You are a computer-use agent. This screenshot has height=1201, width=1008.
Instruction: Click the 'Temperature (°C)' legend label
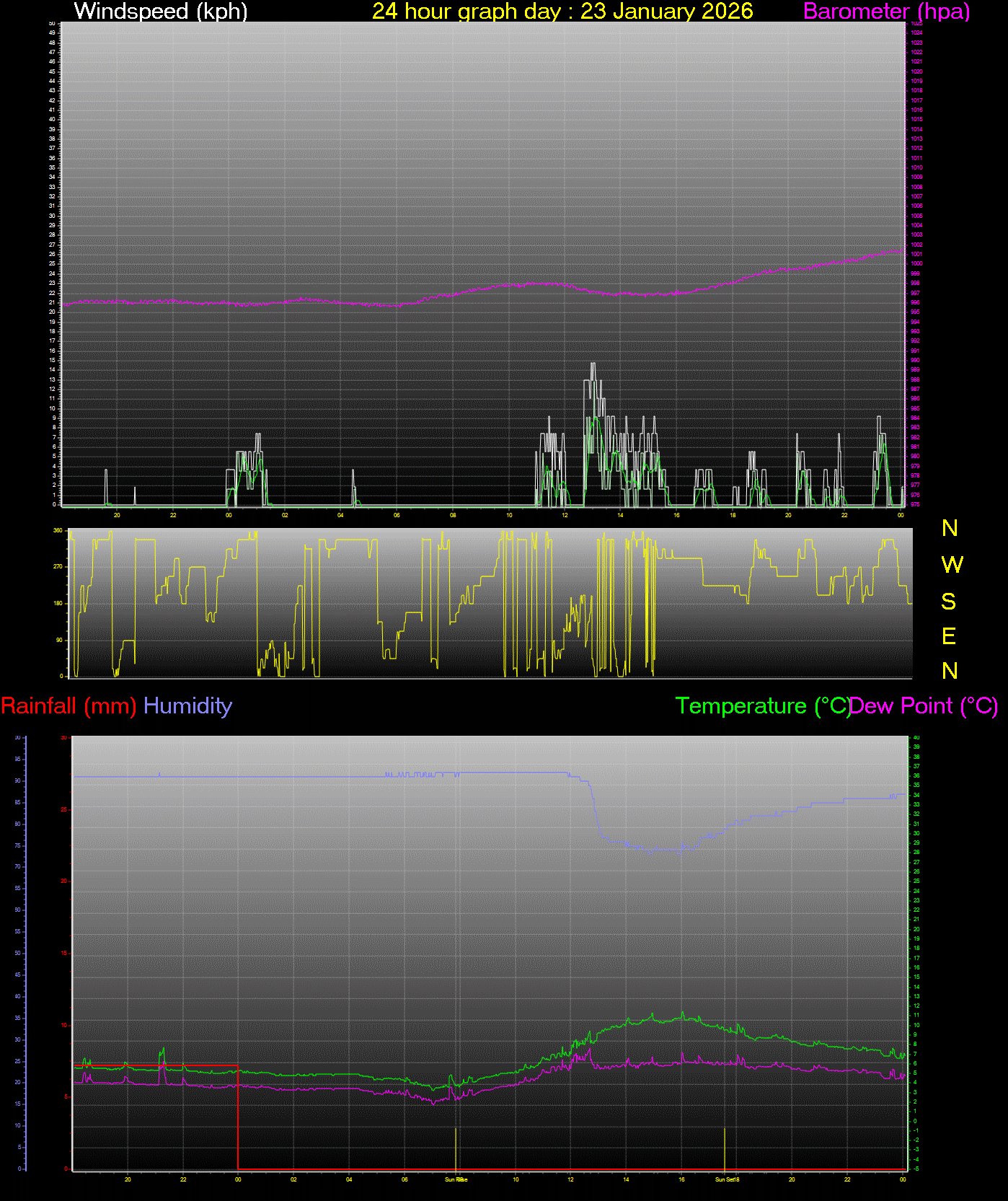coord(763,705)
